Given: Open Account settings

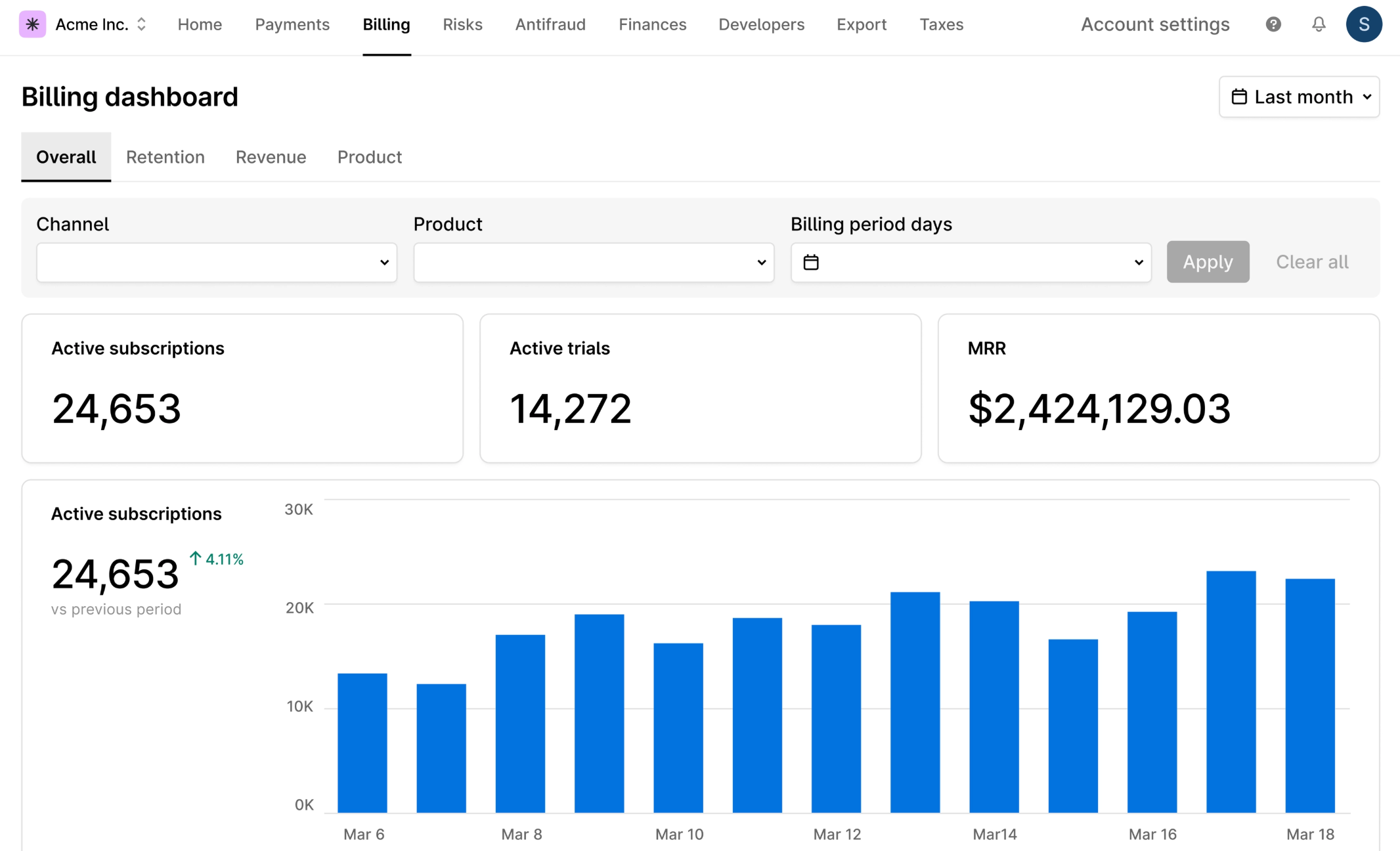Looking at the screenshot, I should [1155, 24].
